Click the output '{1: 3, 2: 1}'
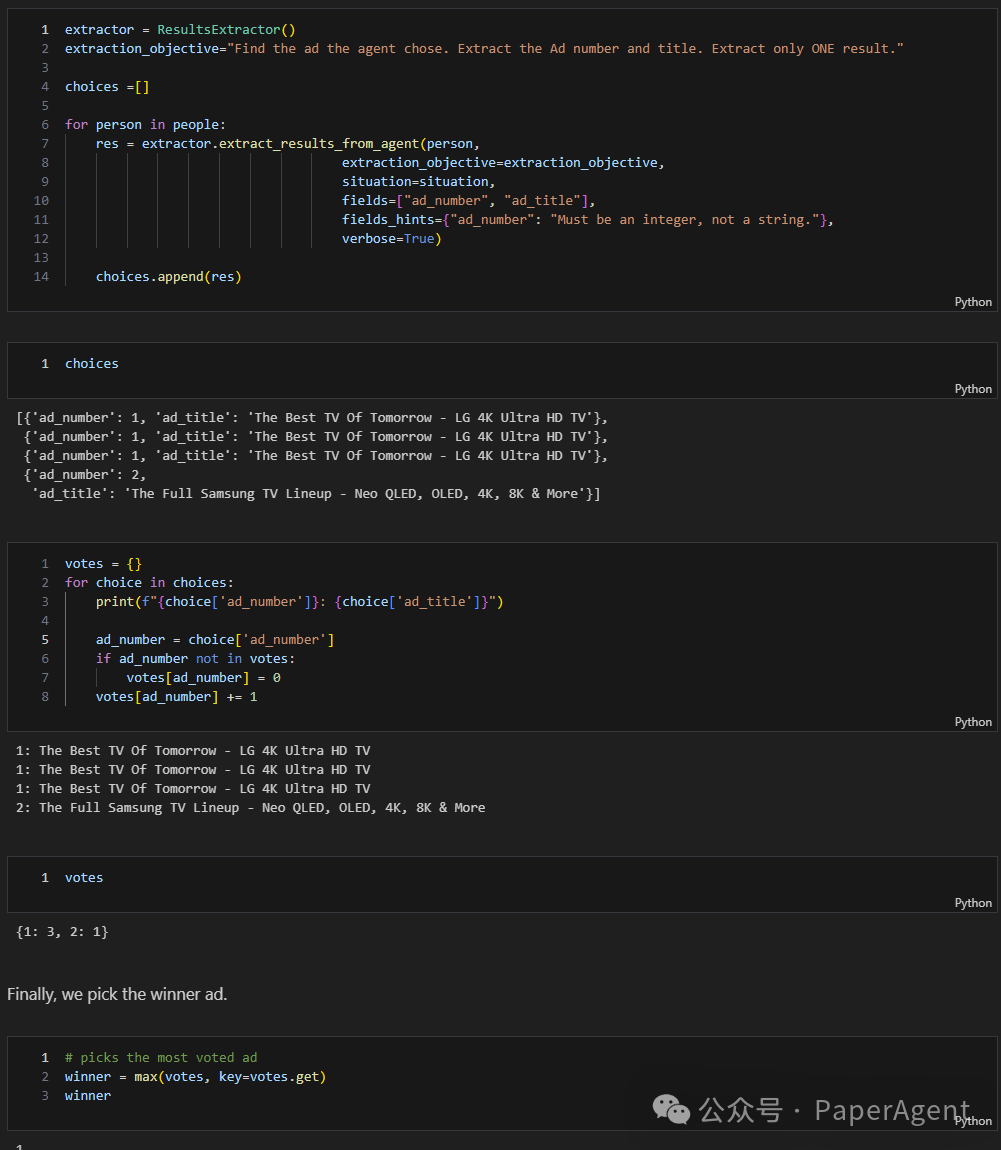Viewport: 1001px width, 1150px height. (62, 932)
